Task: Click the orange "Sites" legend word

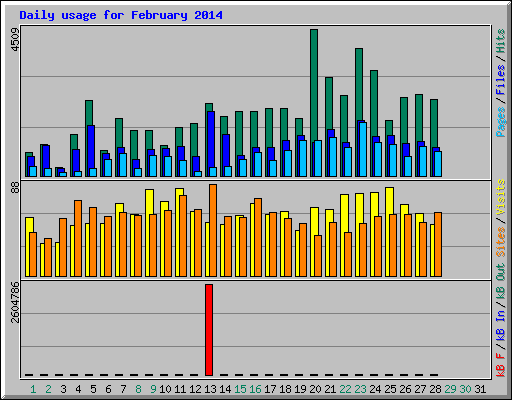Action: click(501, 242)
